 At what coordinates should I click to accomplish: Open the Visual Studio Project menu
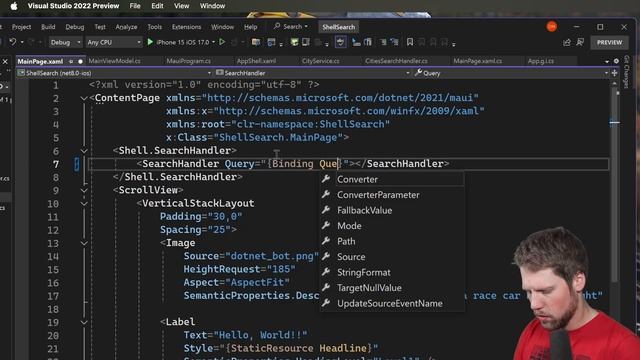(21, 27)
